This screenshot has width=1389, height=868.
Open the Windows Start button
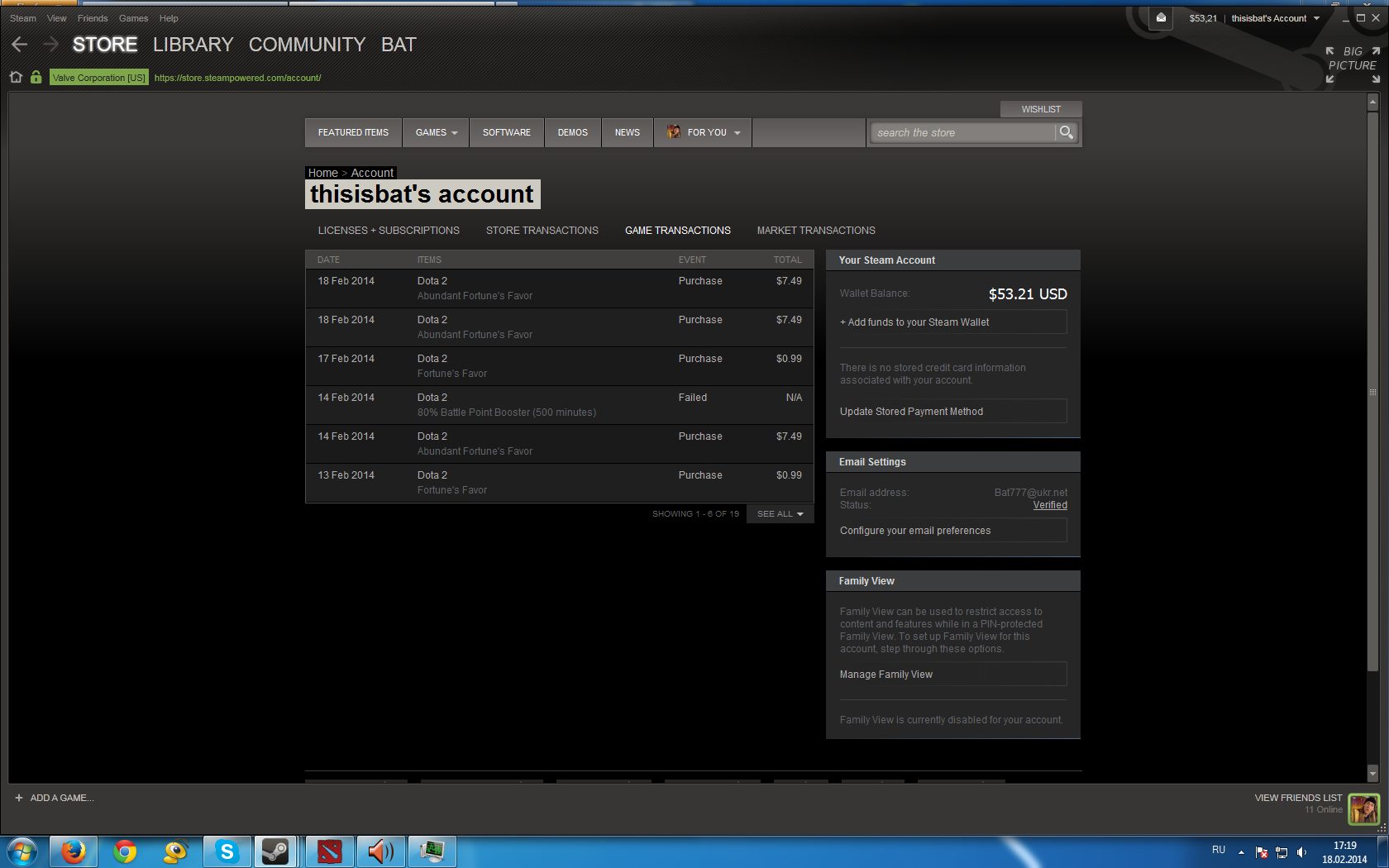[22, 851]
